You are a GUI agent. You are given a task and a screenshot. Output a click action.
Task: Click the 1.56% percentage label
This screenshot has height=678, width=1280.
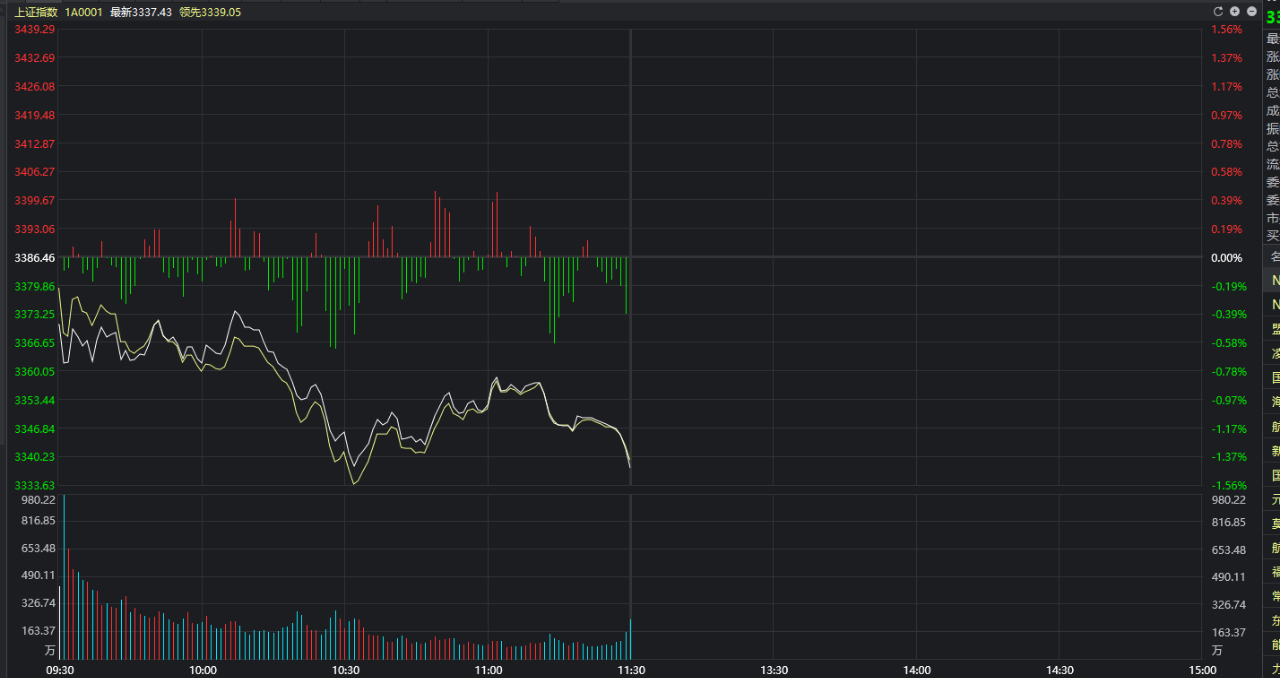[1226, 29]
